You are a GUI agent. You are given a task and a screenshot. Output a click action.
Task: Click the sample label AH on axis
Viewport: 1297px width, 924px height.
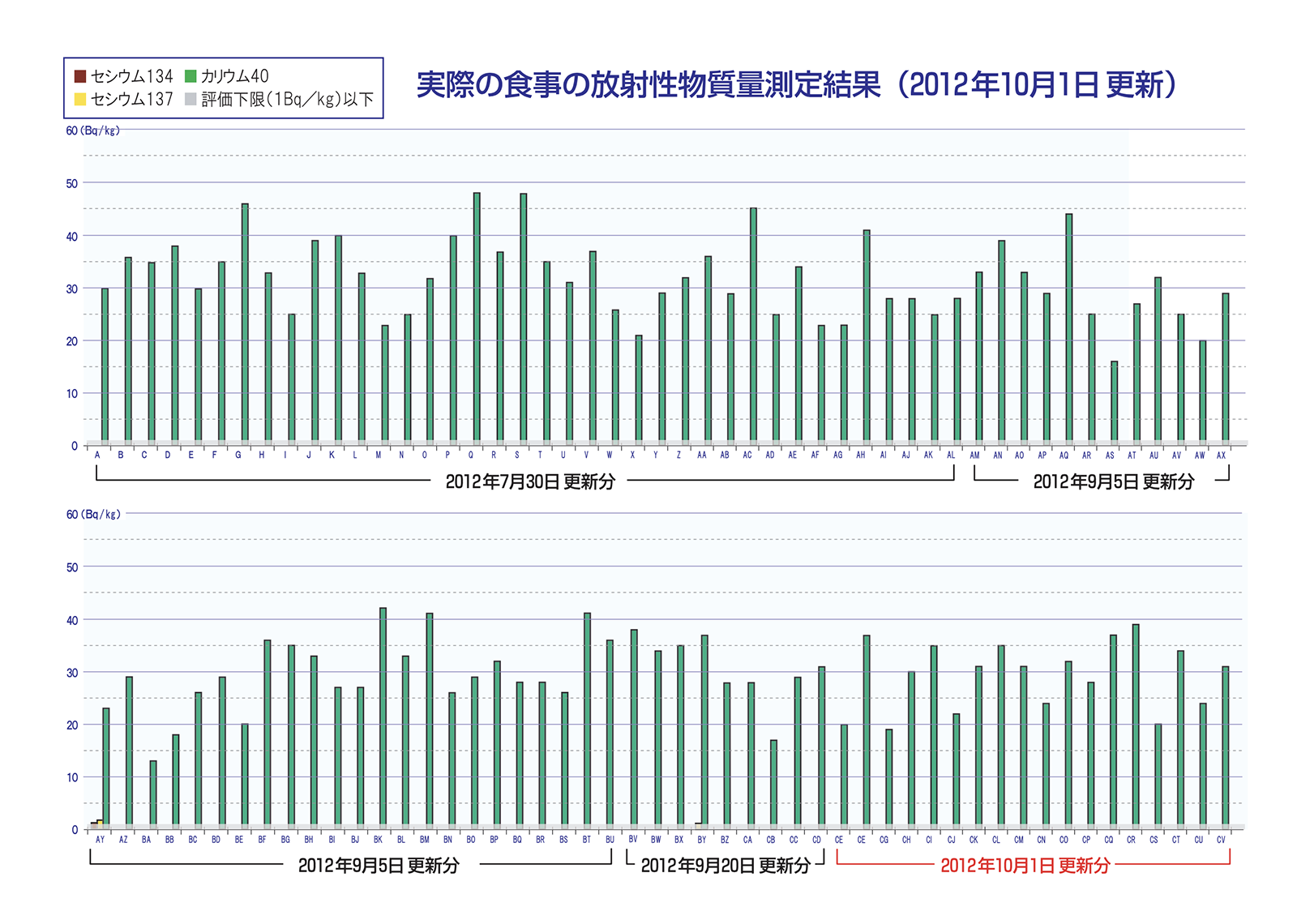tap(861, 456)
